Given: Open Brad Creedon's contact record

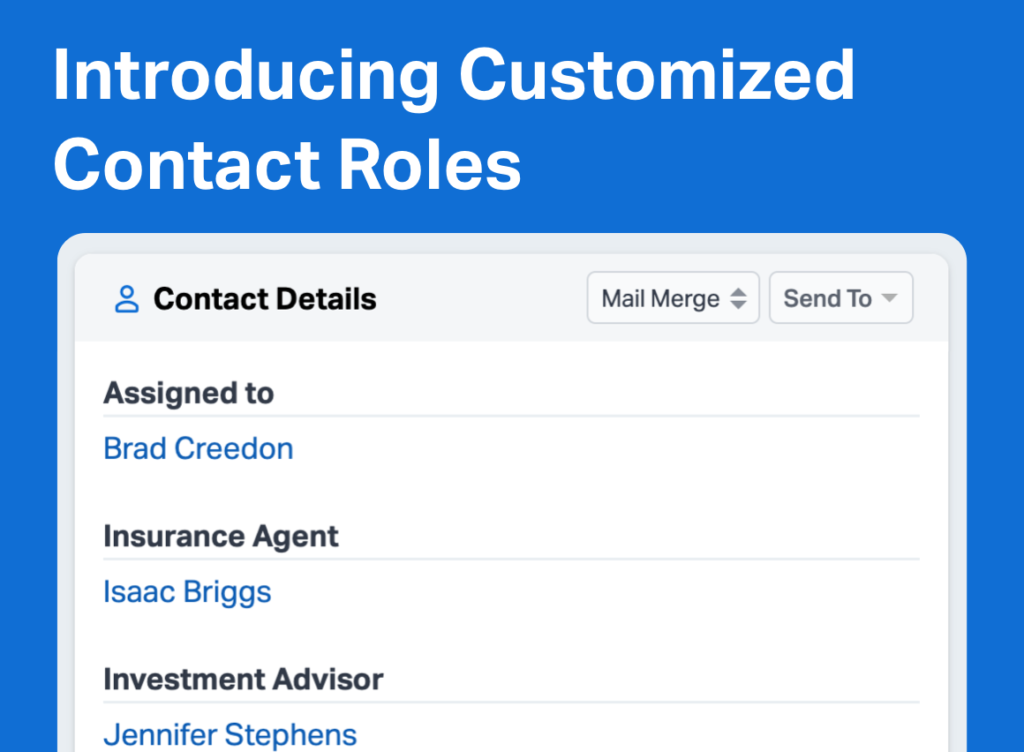Looking at the screenshot, I should point(197,448).
